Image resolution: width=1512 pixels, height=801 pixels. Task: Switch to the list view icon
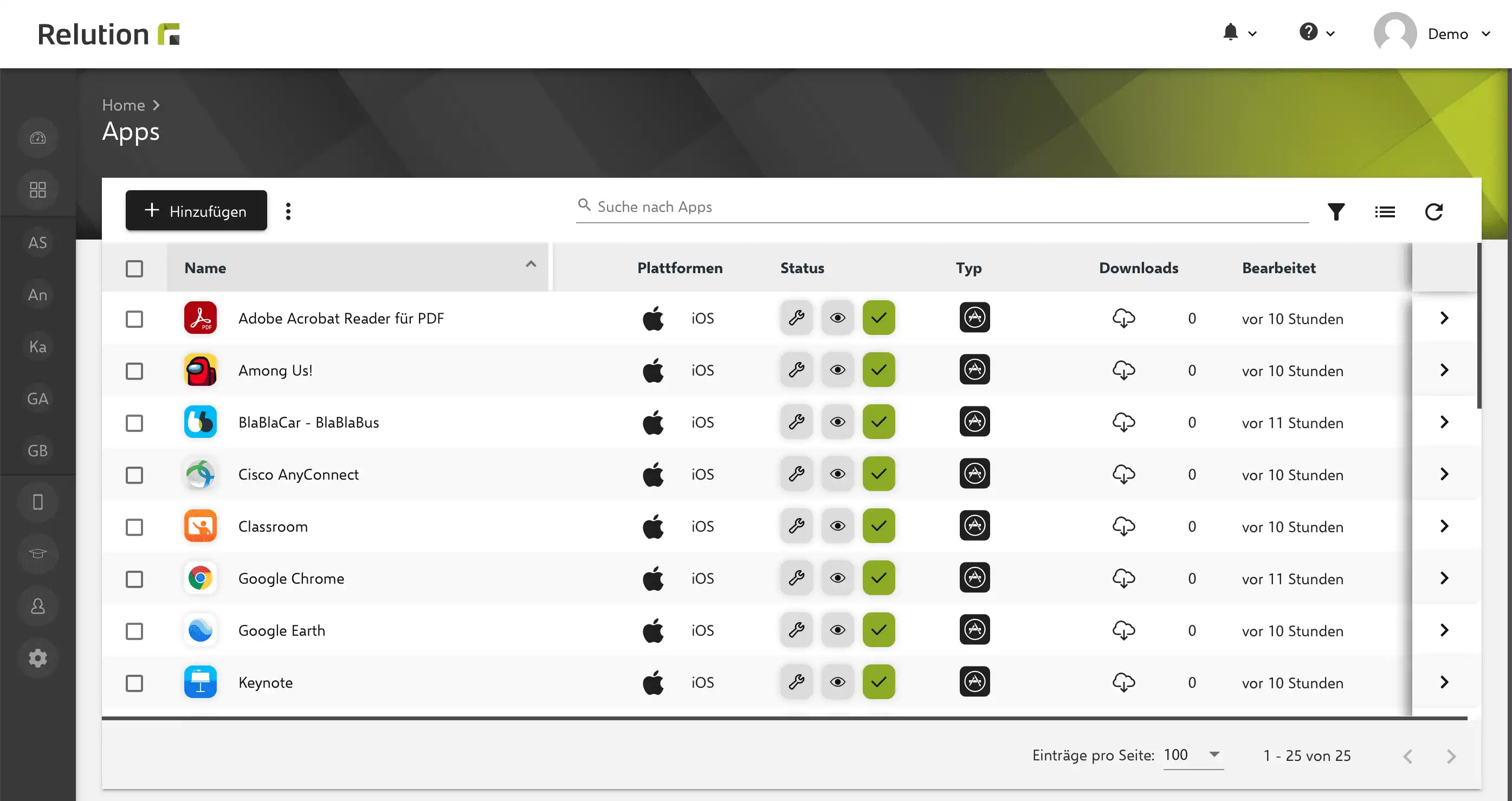tap(1385, 211)
